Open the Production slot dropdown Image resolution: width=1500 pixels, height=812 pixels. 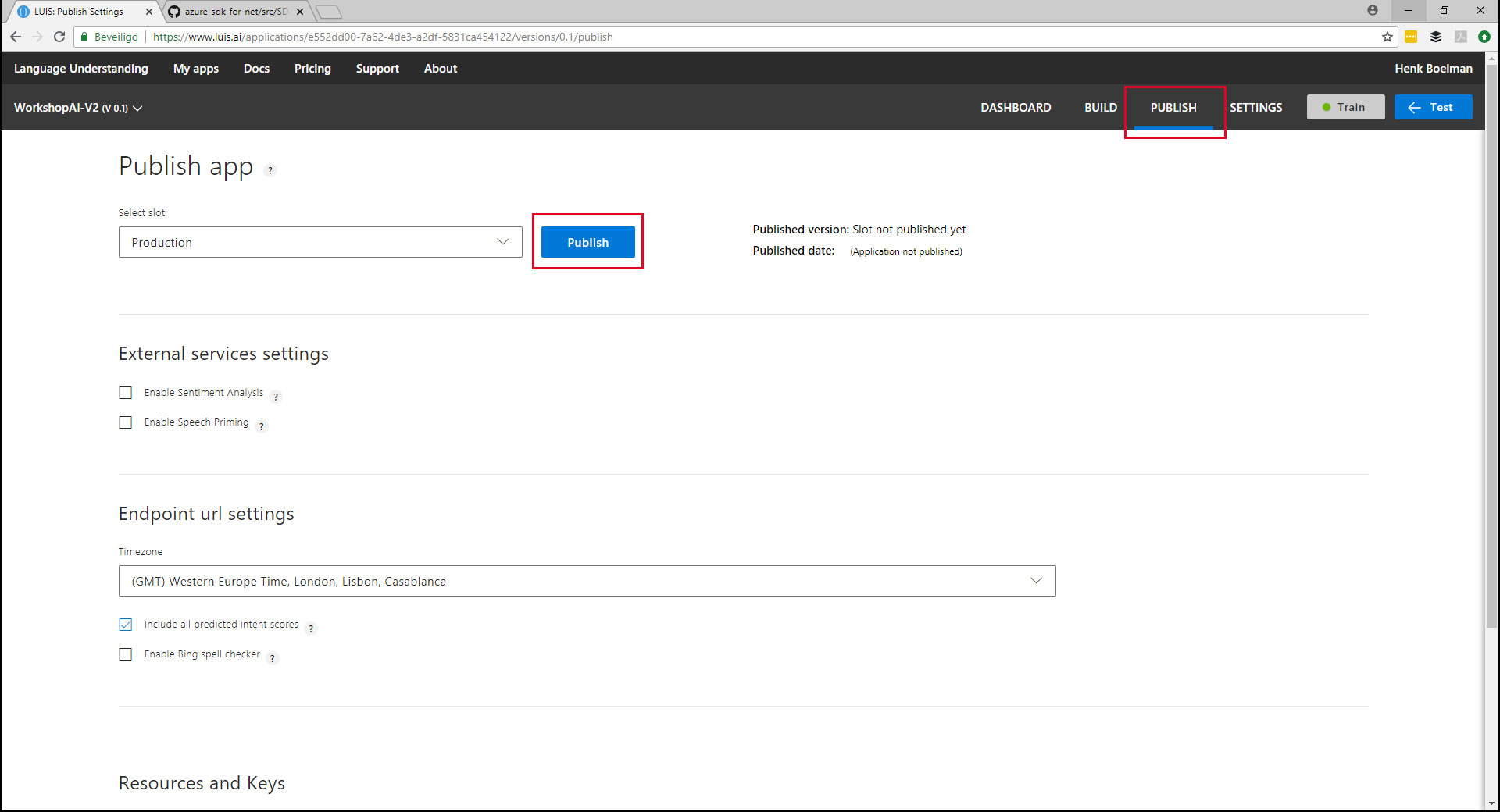point(320,242)
